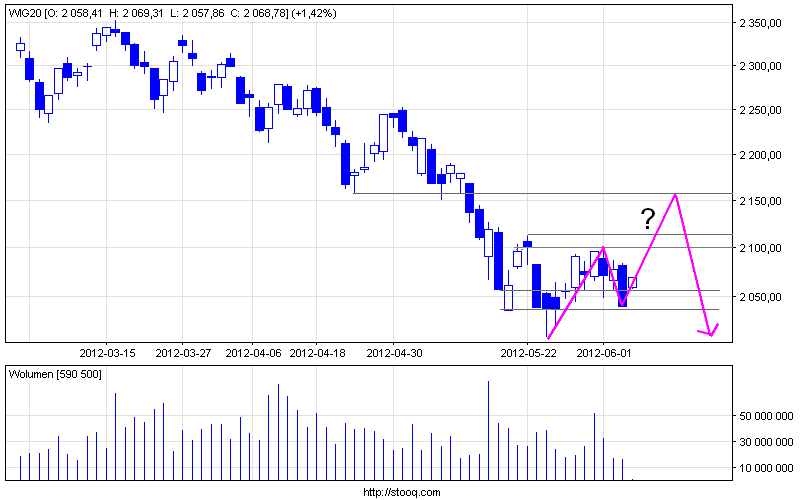Click the last white candle on chart

[632, 283]
